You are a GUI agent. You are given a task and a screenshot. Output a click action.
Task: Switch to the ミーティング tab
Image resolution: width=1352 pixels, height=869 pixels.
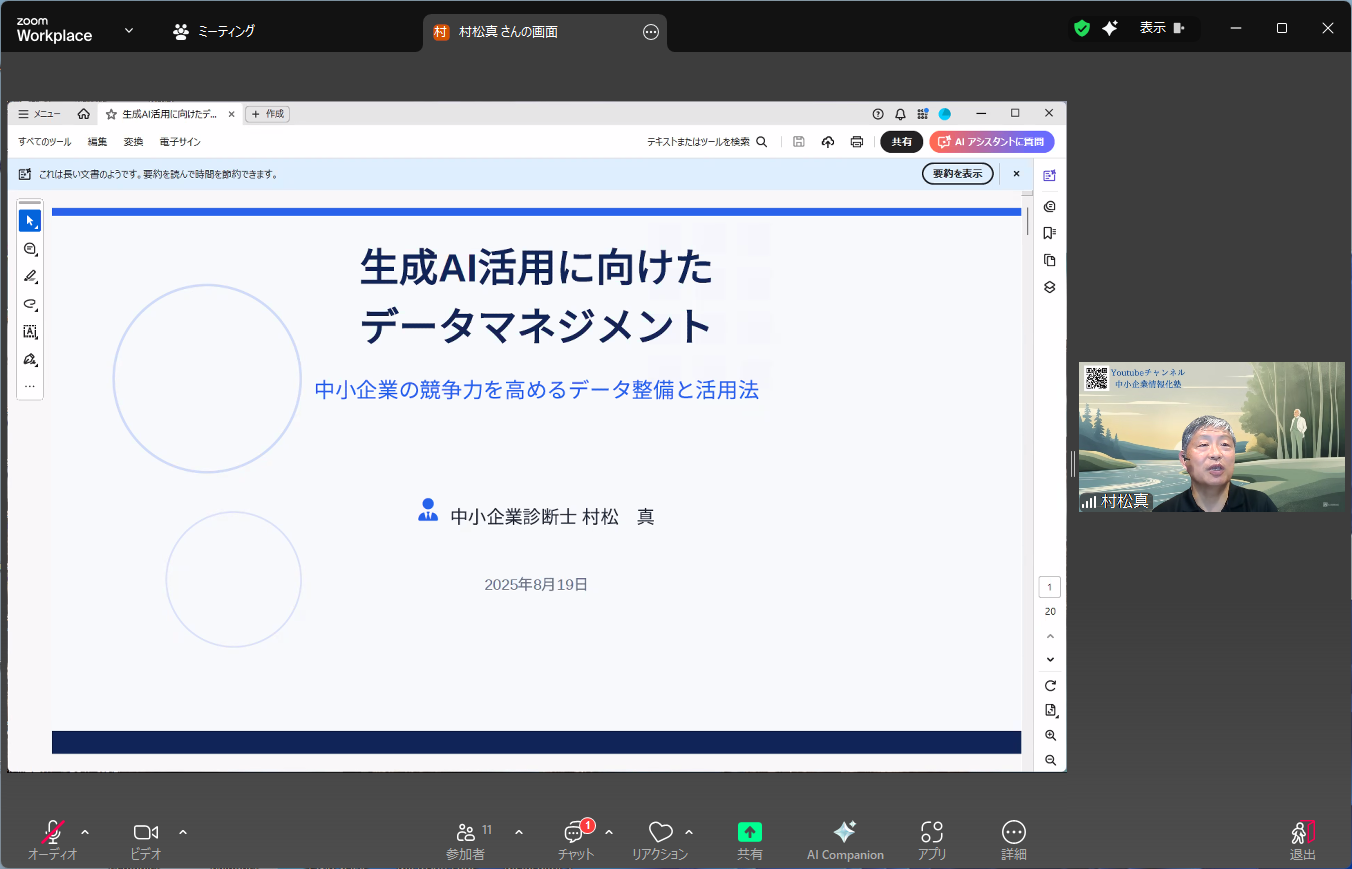tap(214, 31)
